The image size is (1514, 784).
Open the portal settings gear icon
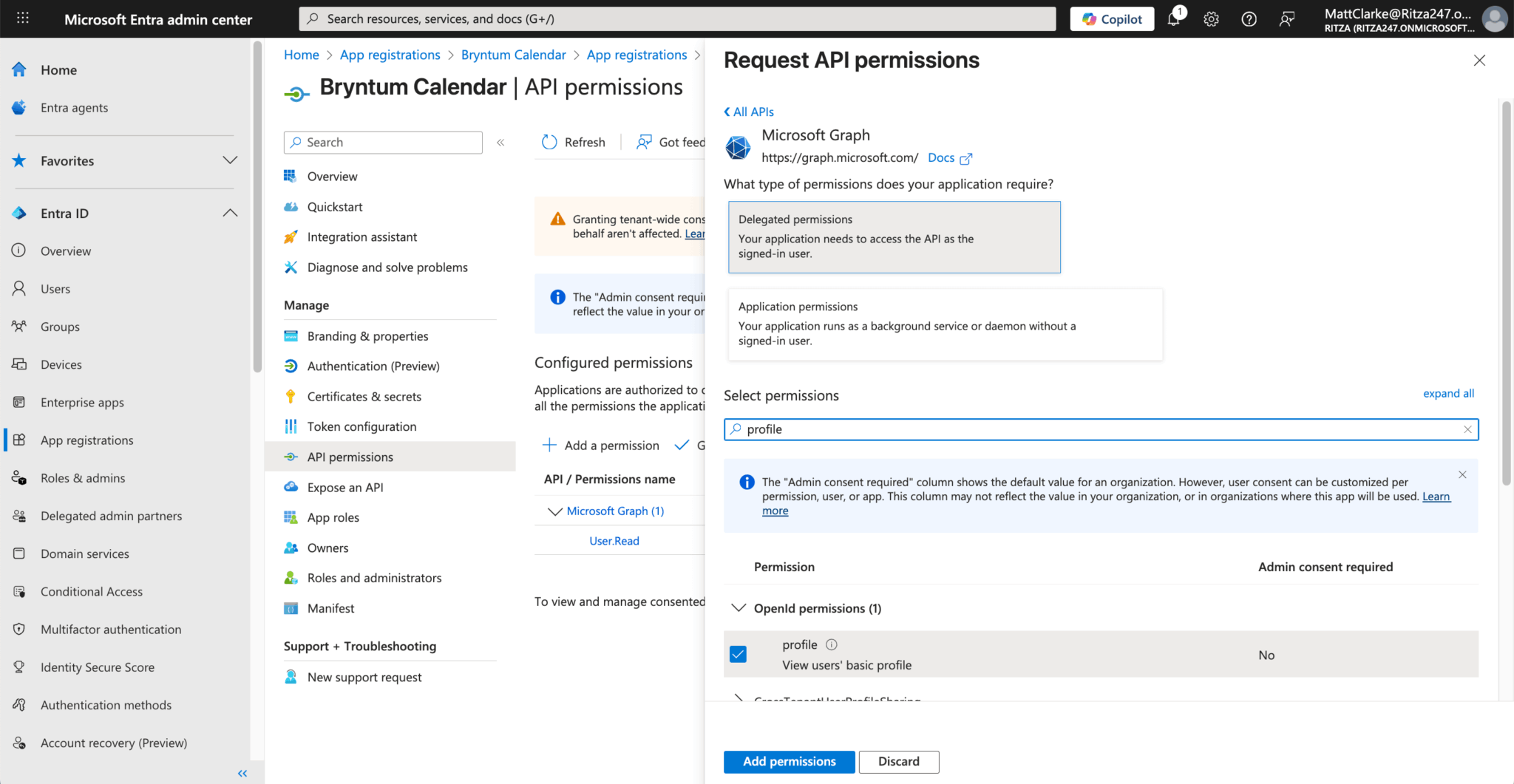pos(1211,19)
